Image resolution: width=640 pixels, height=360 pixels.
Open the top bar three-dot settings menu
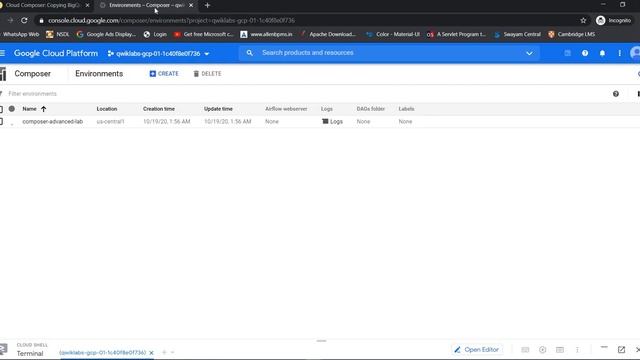point(619,53)
